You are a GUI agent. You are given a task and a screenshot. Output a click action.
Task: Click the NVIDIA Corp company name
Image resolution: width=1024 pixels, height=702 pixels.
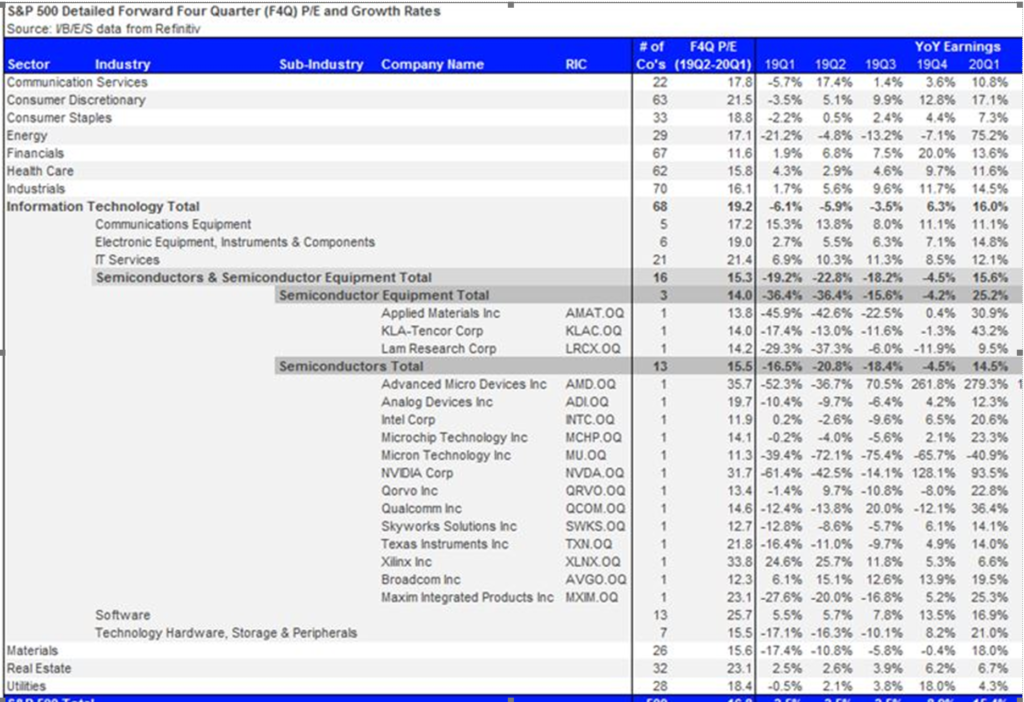417,473
